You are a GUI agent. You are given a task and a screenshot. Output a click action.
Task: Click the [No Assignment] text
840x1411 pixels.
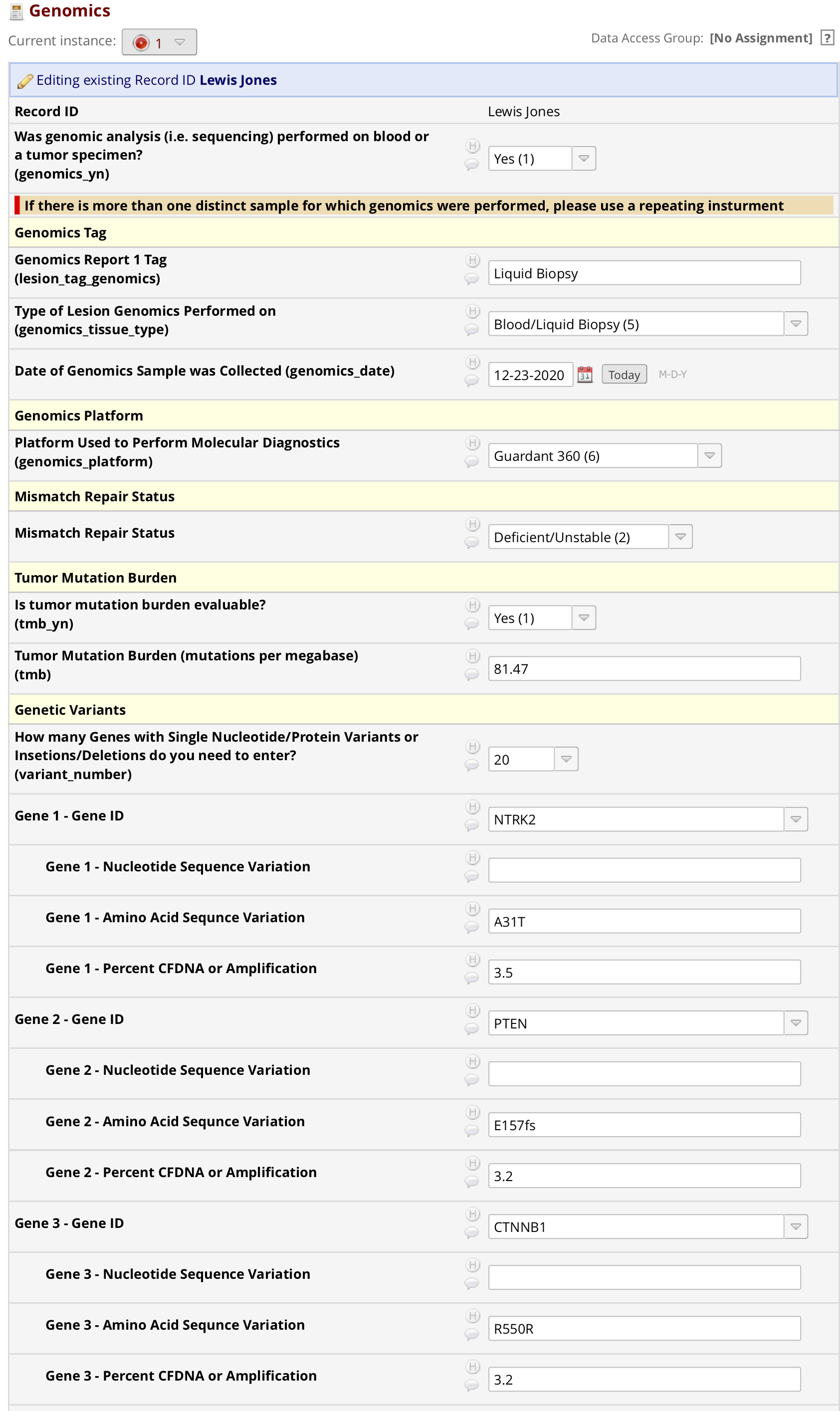pyautogui.click(x=760, y=38)
